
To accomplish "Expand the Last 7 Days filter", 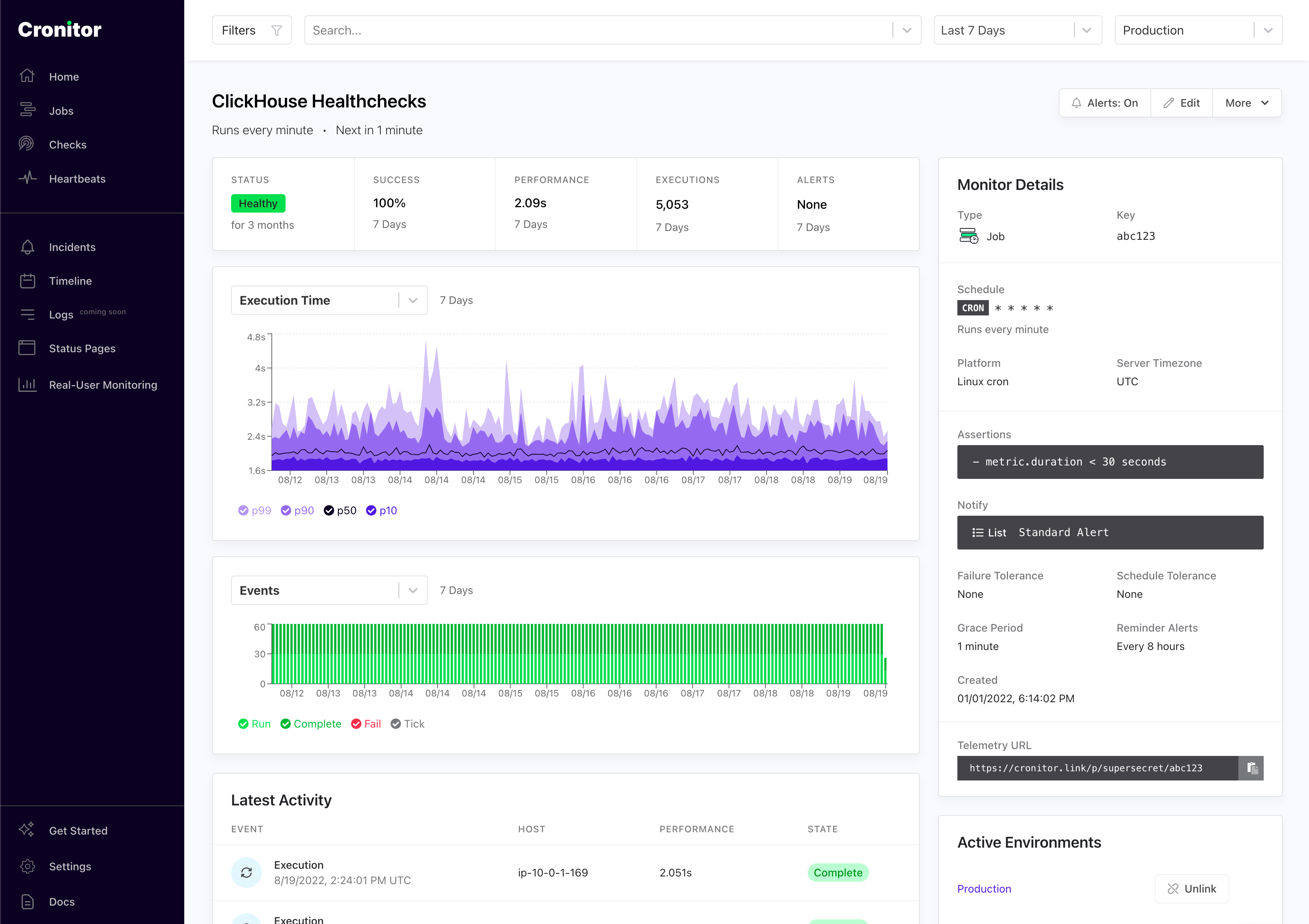I will click(1089, 30).
